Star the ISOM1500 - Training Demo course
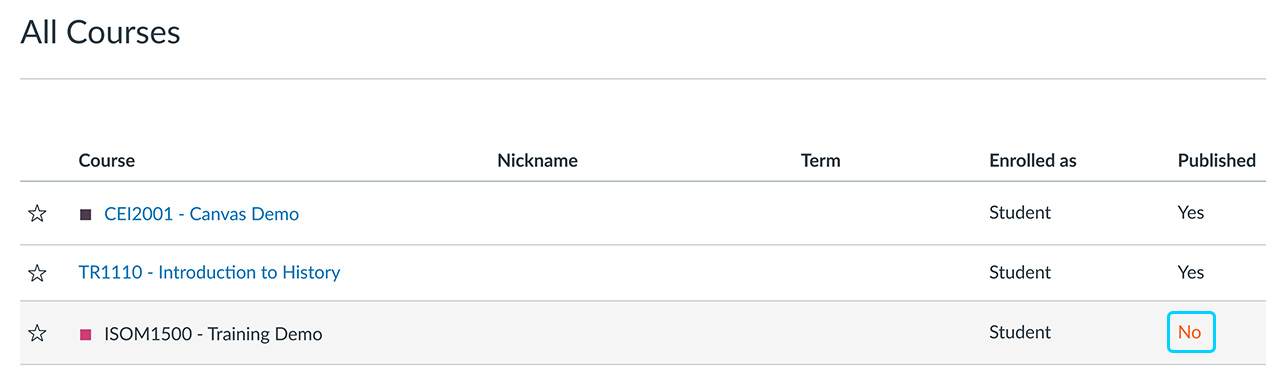Screen dimensions: 1280x385 (x=37, y=333)
